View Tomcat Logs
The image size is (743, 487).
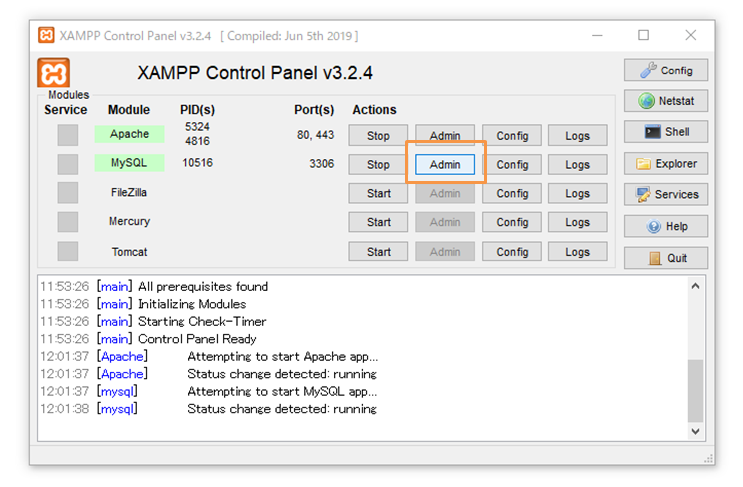point(578,252)
